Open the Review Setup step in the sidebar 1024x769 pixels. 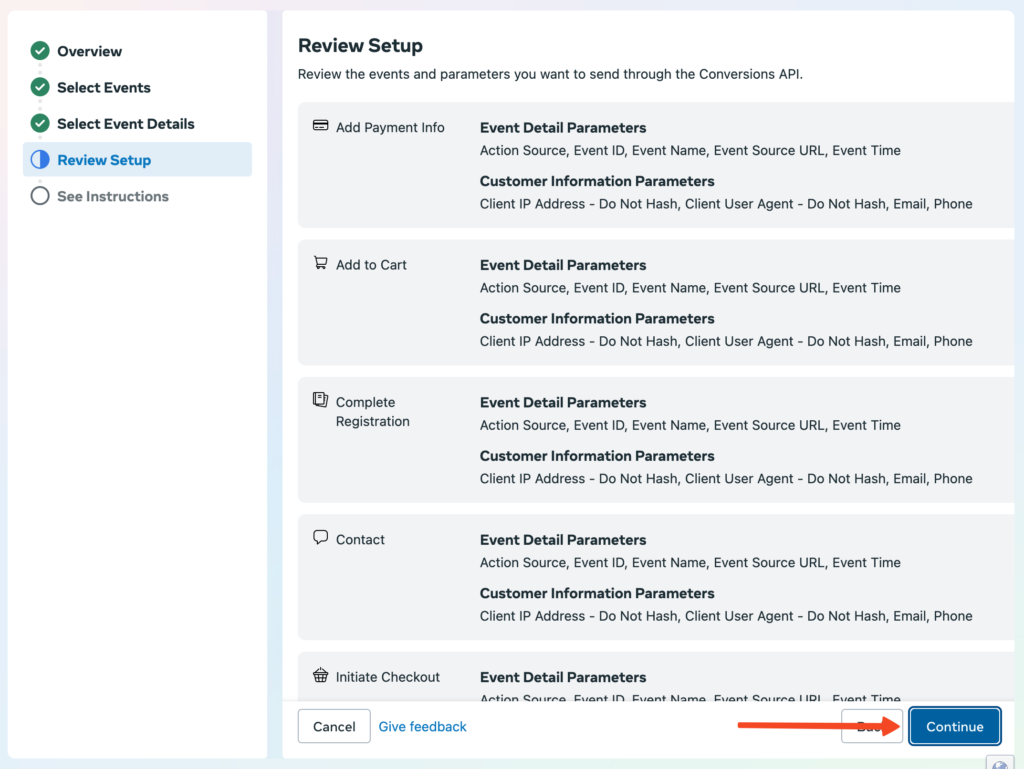(105, 159)
